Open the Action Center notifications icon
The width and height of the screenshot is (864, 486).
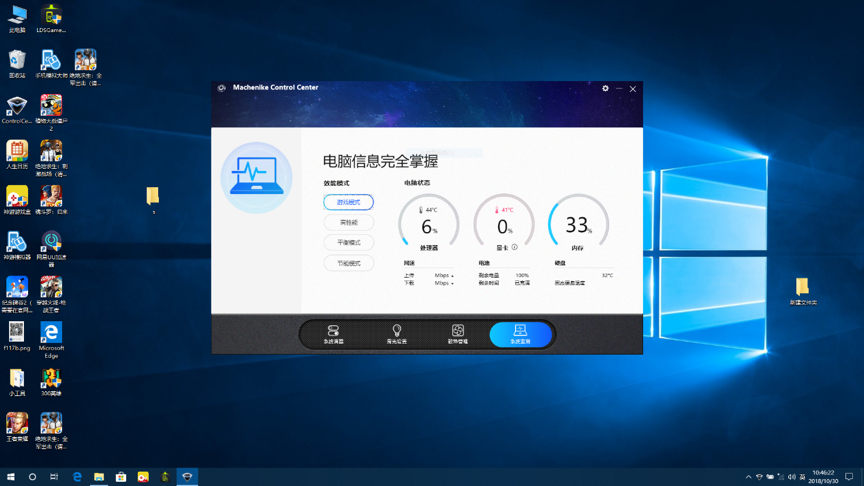(x=849, y=477)
